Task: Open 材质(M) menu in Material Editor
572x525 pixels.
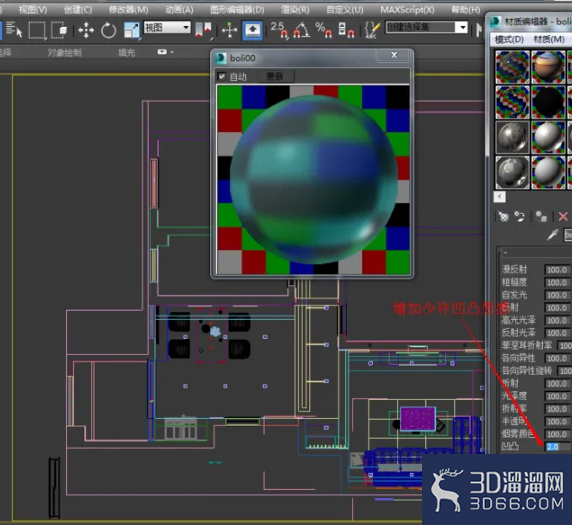Action: [549, 39]
